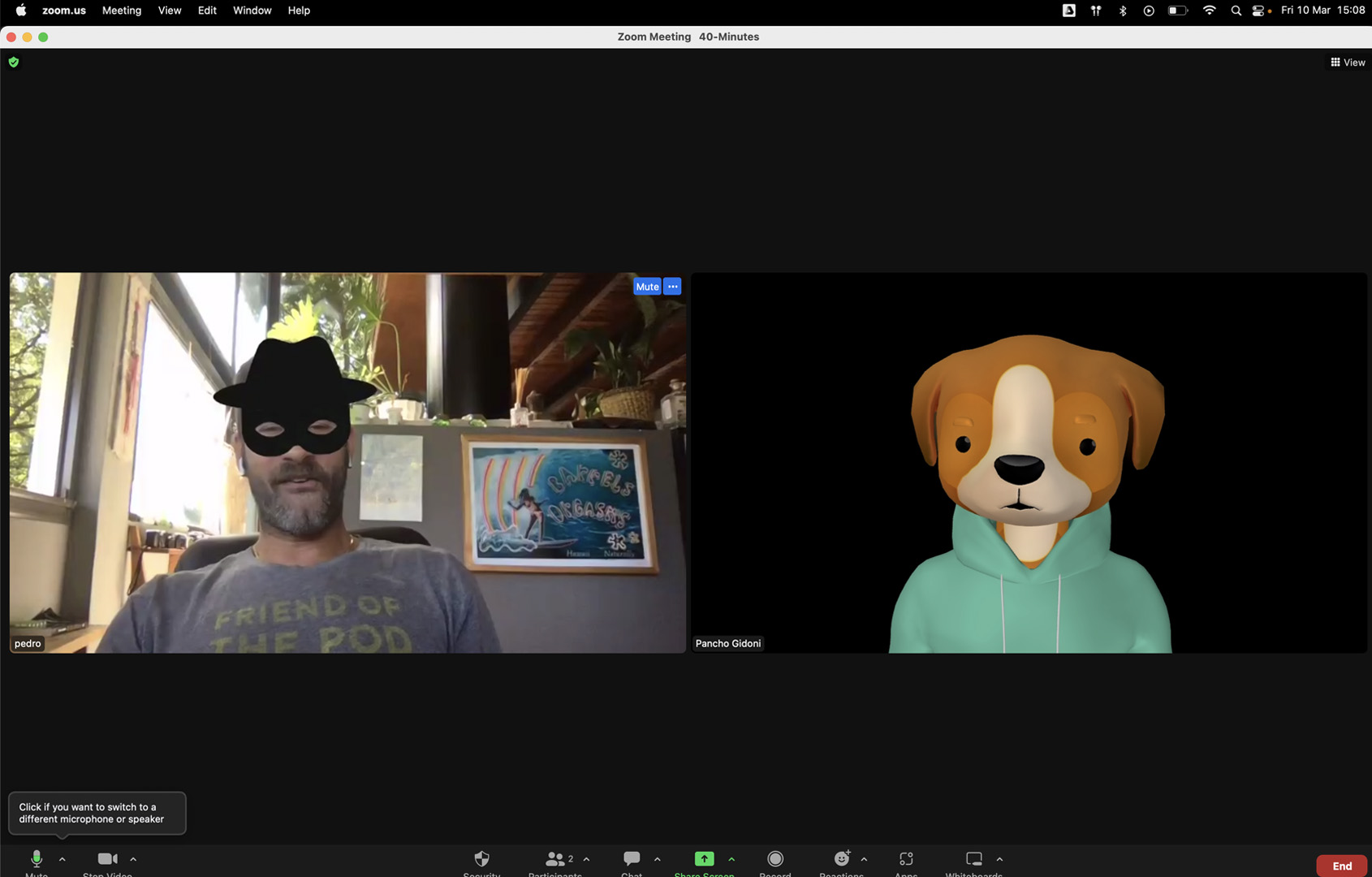
Task: Open the Whiteboards icon
Action: pos(973,859)
